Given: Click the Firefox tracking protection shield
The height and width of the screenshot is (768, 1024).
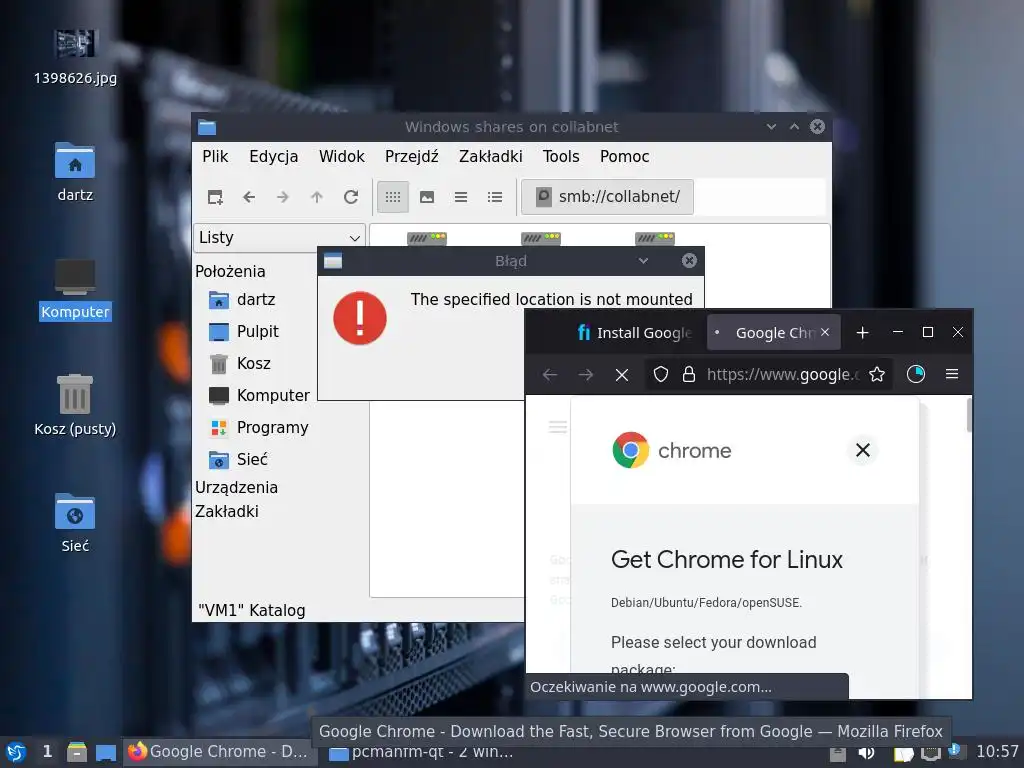Looking at the screenshot, I should click(661, 374).
